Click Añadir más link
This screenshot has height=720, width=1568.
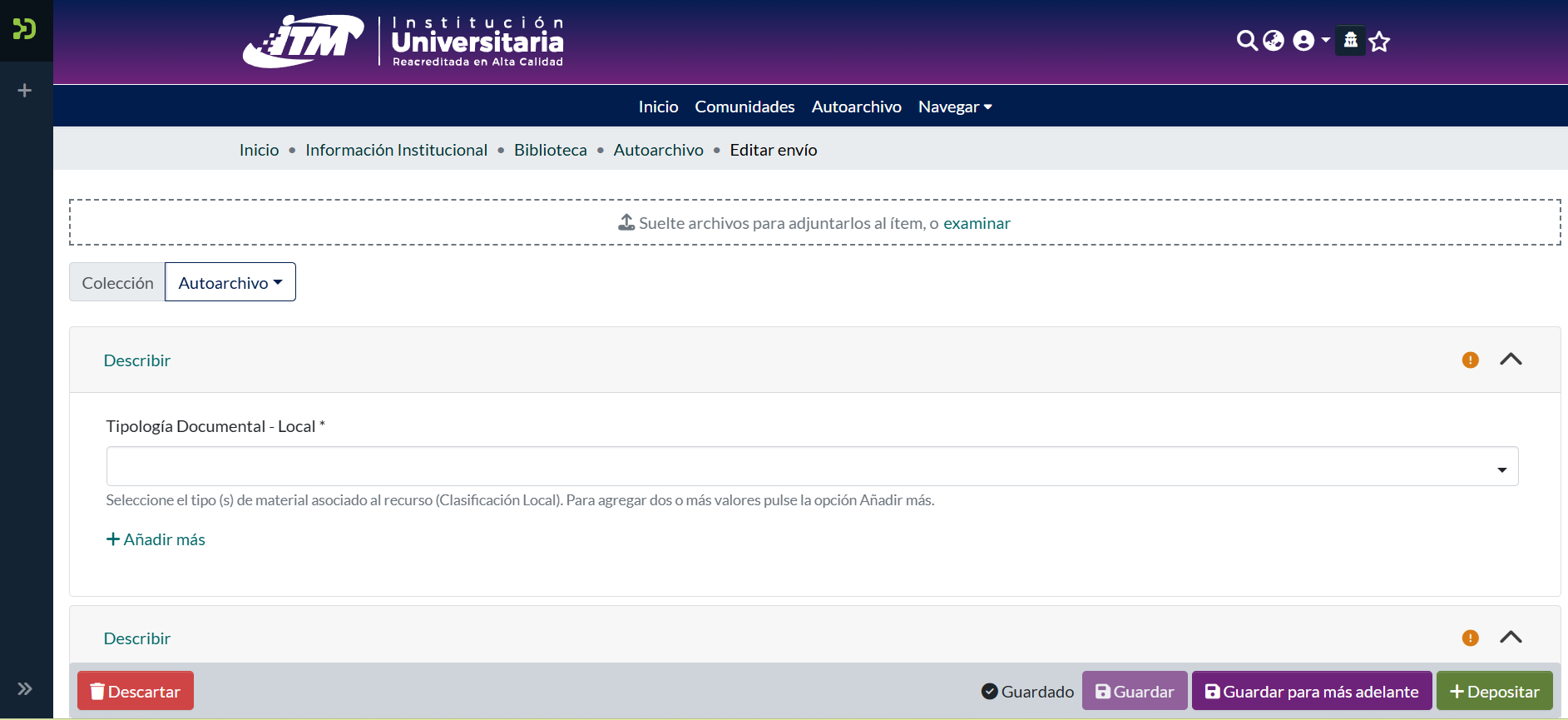point(156,539)
